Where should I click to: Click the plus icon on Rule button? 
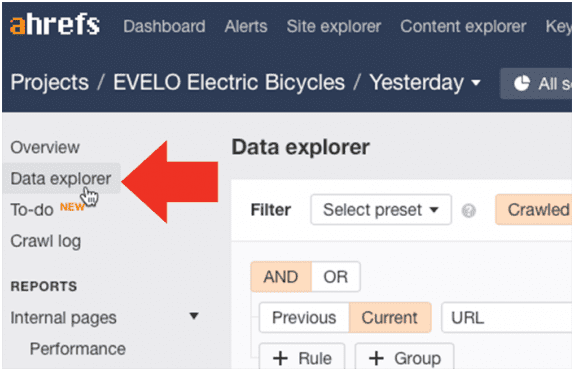point(280,358)
